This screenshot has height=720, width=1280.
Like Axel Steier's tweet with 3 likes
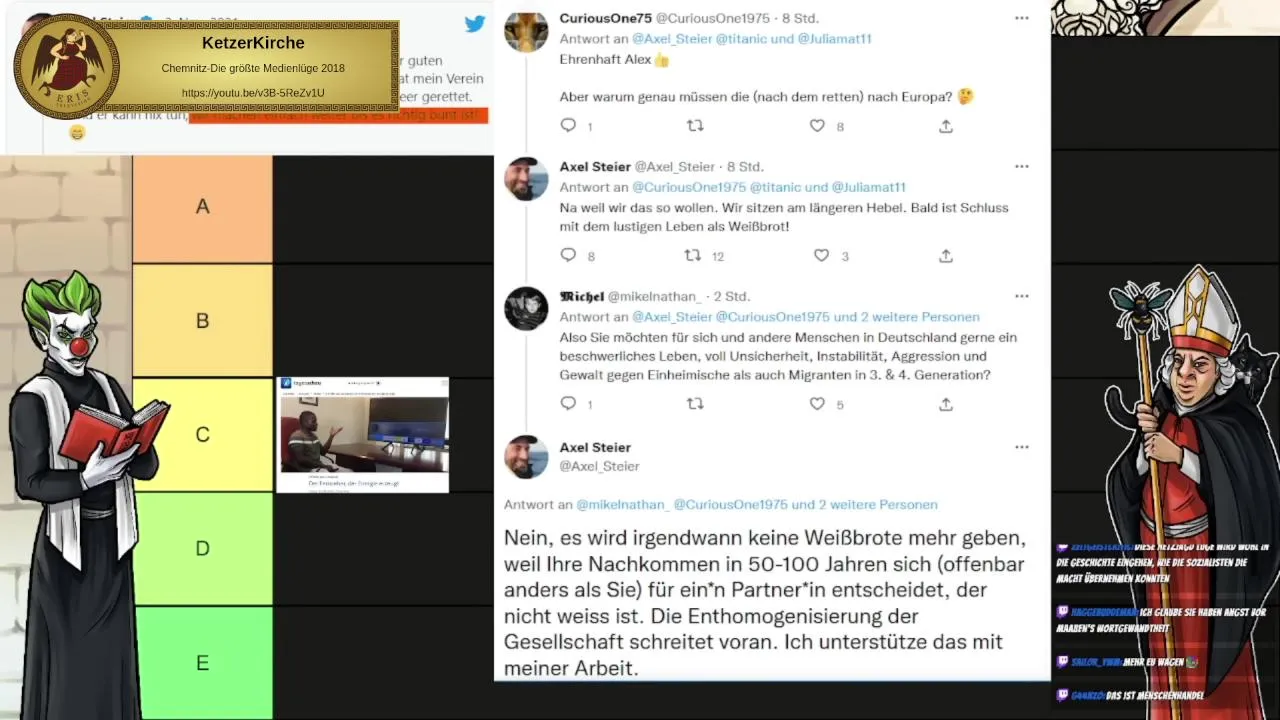click(821, 256)
